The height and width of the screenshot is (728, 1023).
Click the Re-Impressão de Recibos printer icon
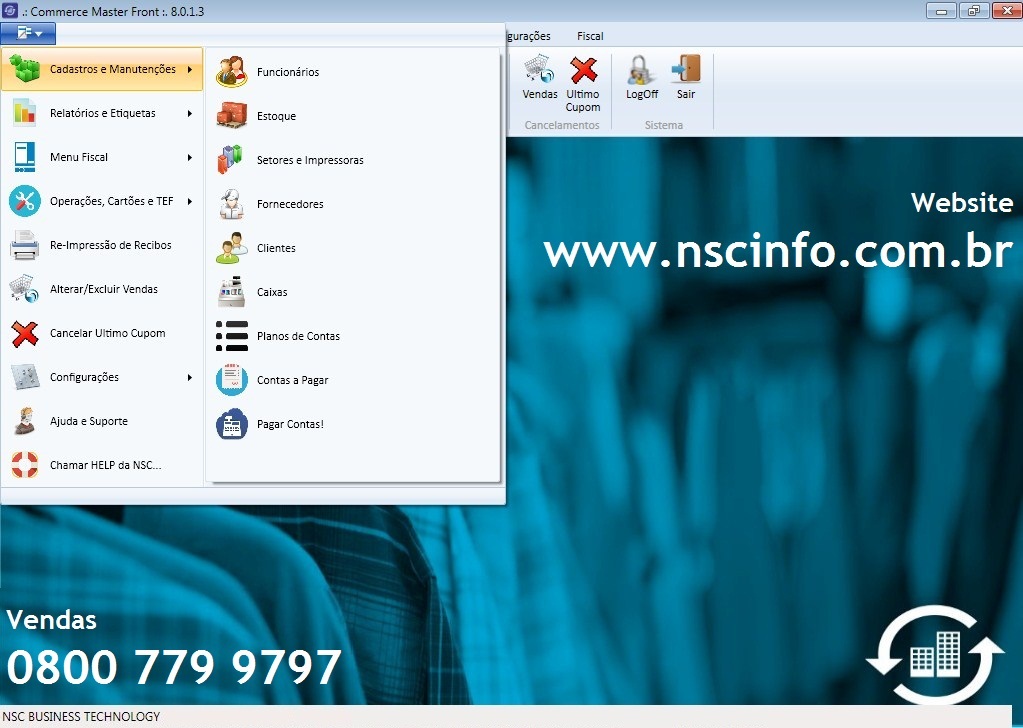click(x=25, y=245)
